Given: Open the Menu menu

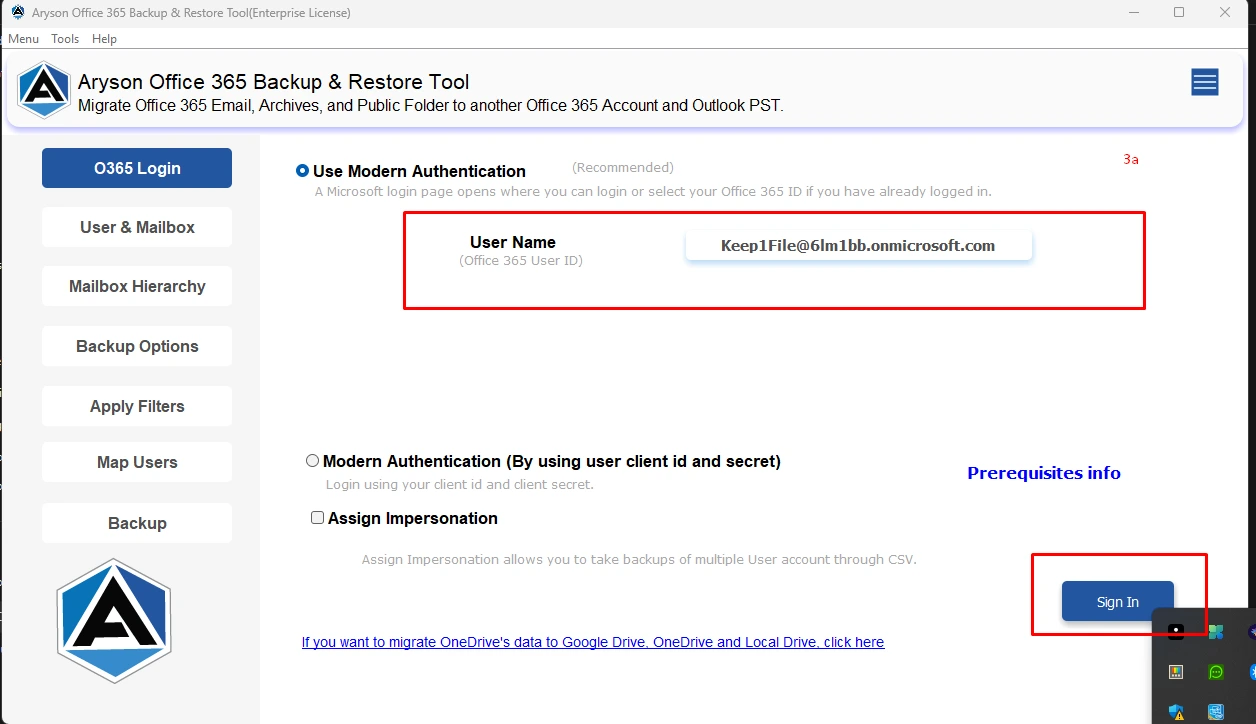Looking at the screenshot, I should pos(23,39).
